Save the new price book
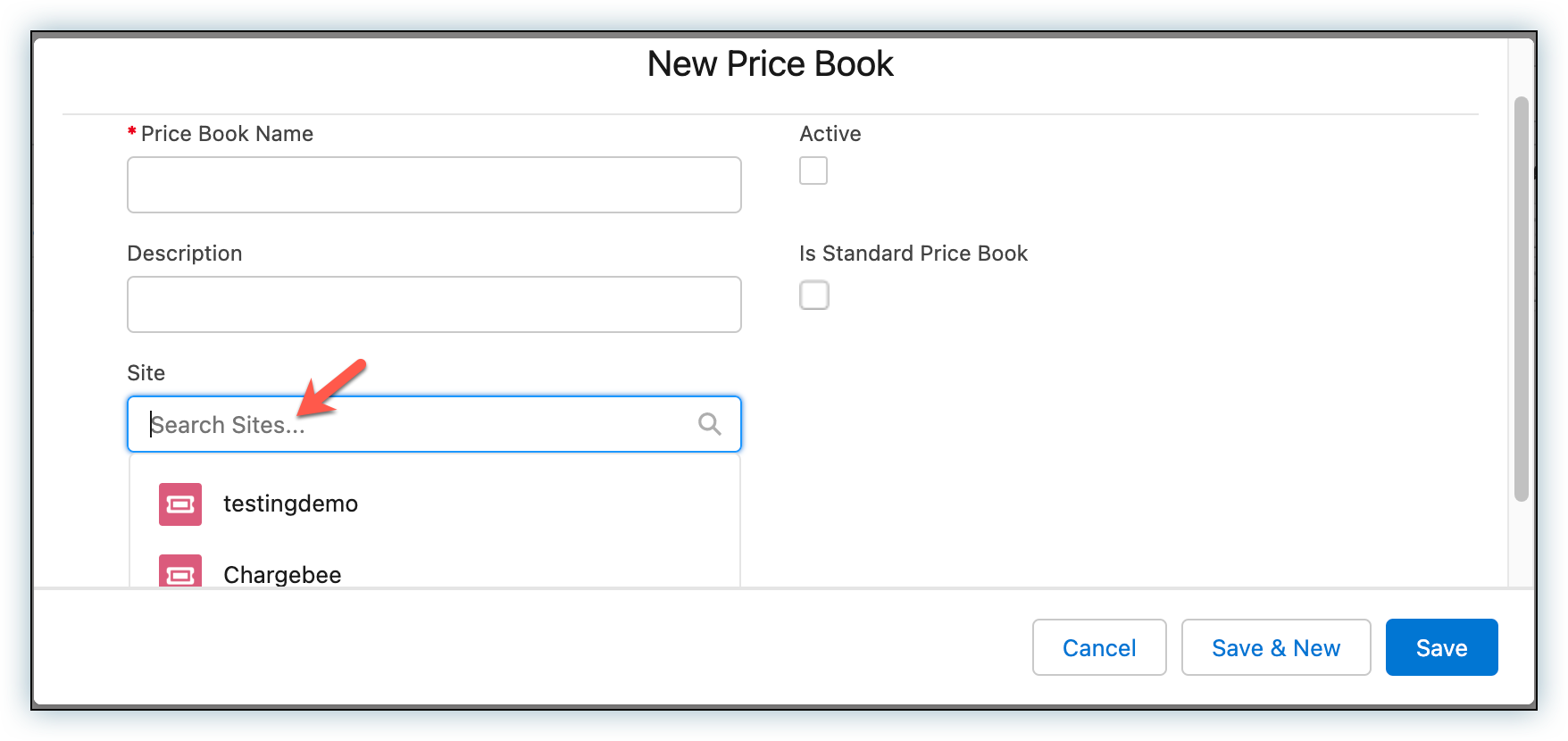 [1441, 647]
